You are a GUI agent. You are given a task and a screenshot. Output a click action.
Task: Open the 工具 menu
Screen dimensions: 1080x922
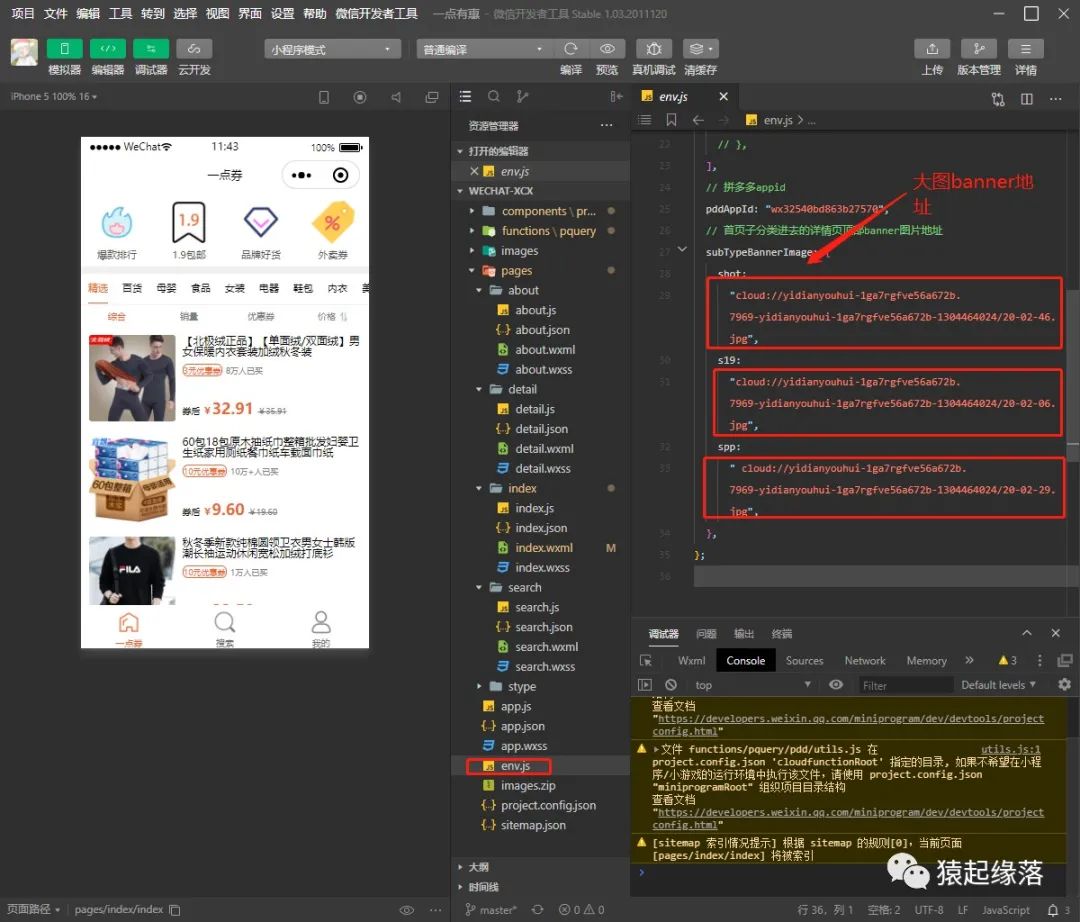pyautogui.click(x=120, y=14)
